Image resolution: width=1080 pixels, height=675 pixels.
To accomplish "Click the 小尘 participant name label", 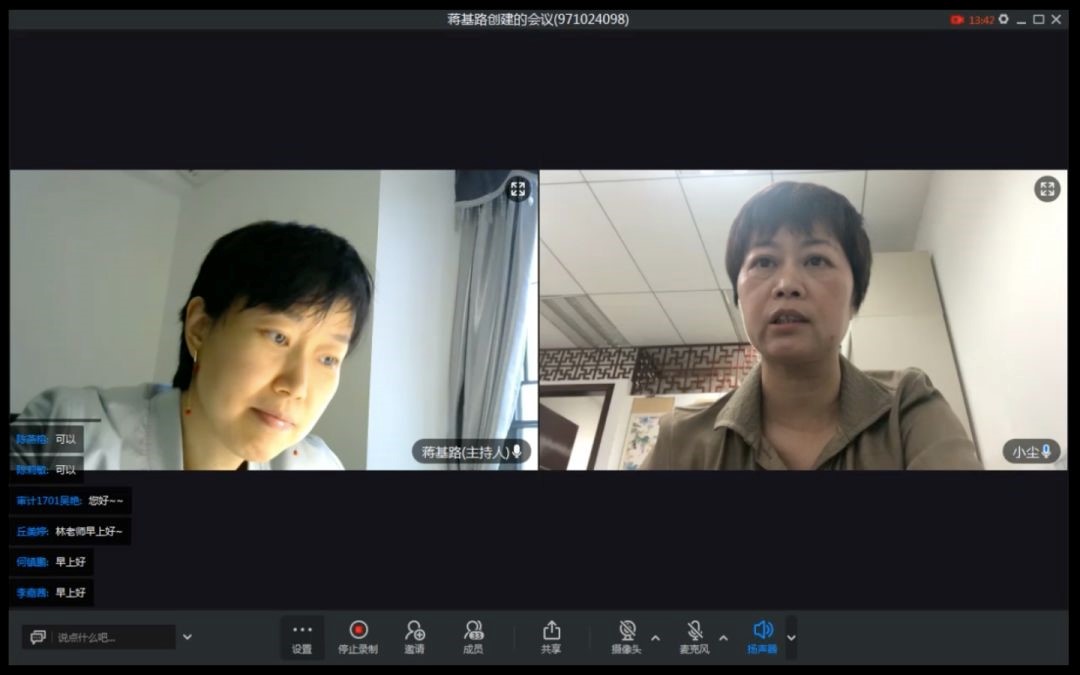I will click(x=1025, y=452).
